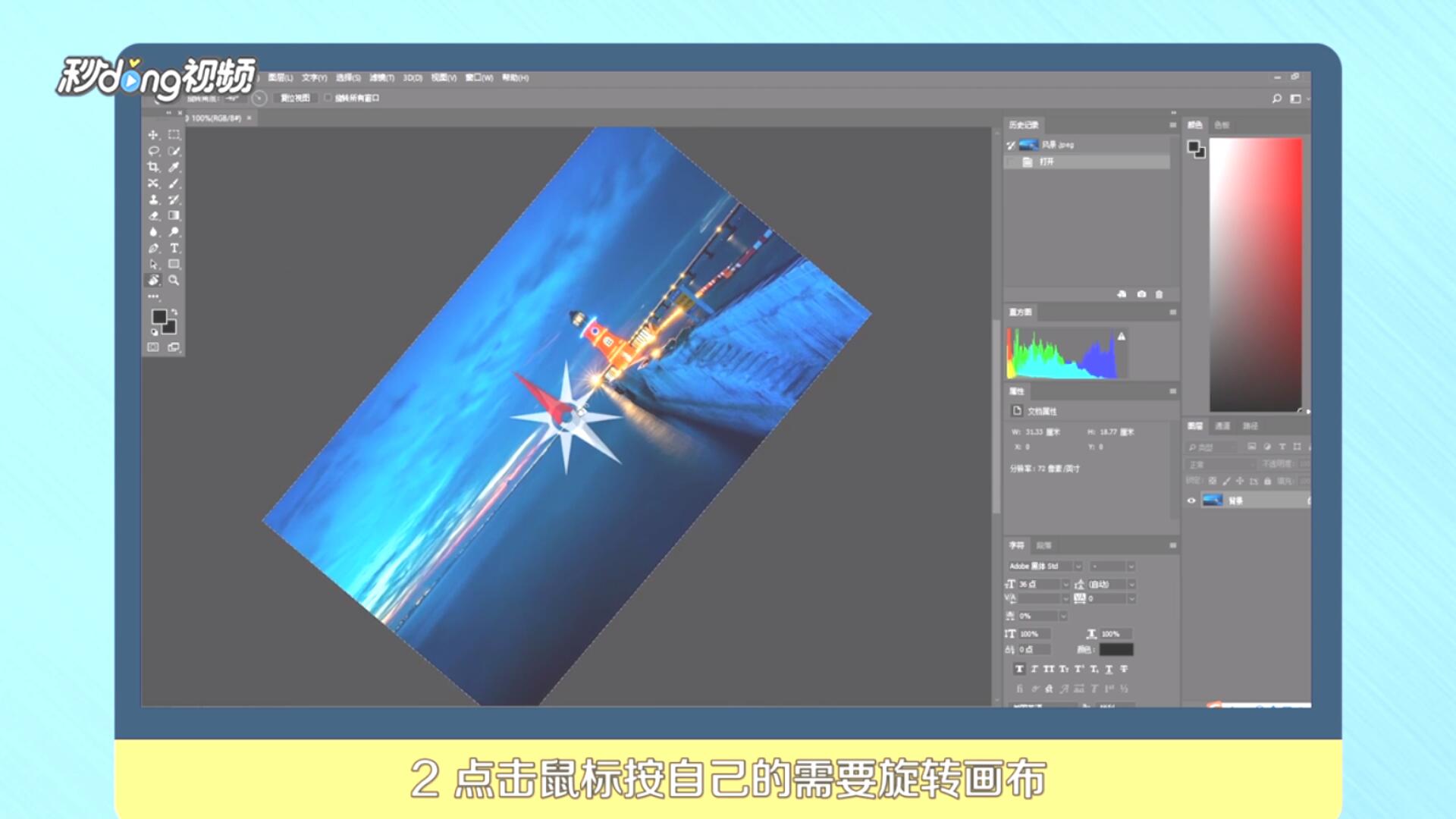Select the Zoom magnifier tool
The width and height of the screenshot is (1456, 819).
(x=174, y=280)
